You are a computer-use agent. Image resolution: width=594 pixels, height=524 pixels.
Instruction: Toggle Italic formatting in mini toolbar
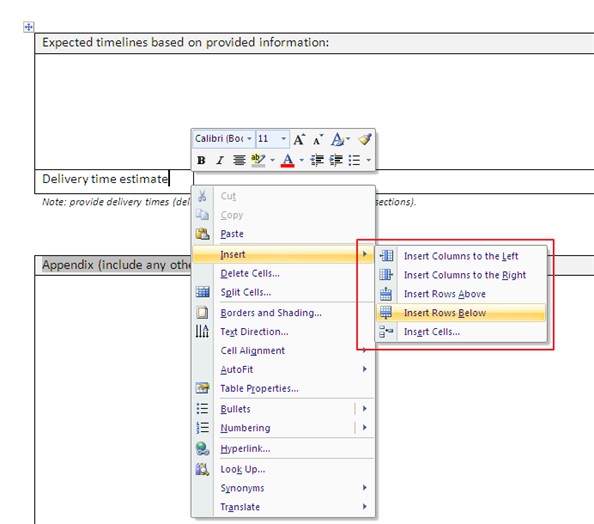click(220, 160)
